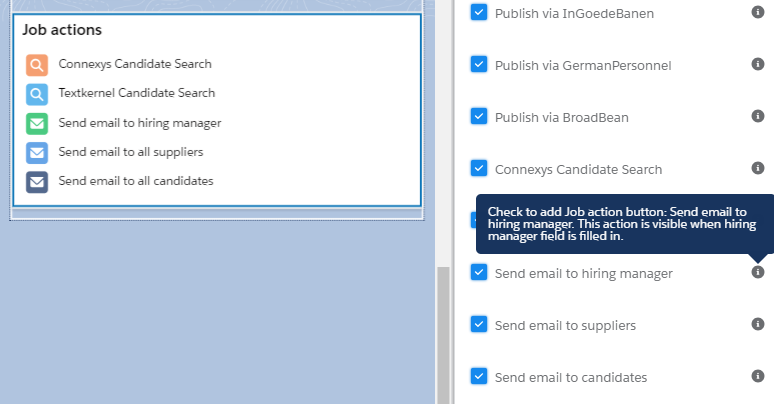Image resolution: width=774 pixels, height=404 pixels.
Task: Disable Send email to suppliers checkbox
Action: click(479, 324)
